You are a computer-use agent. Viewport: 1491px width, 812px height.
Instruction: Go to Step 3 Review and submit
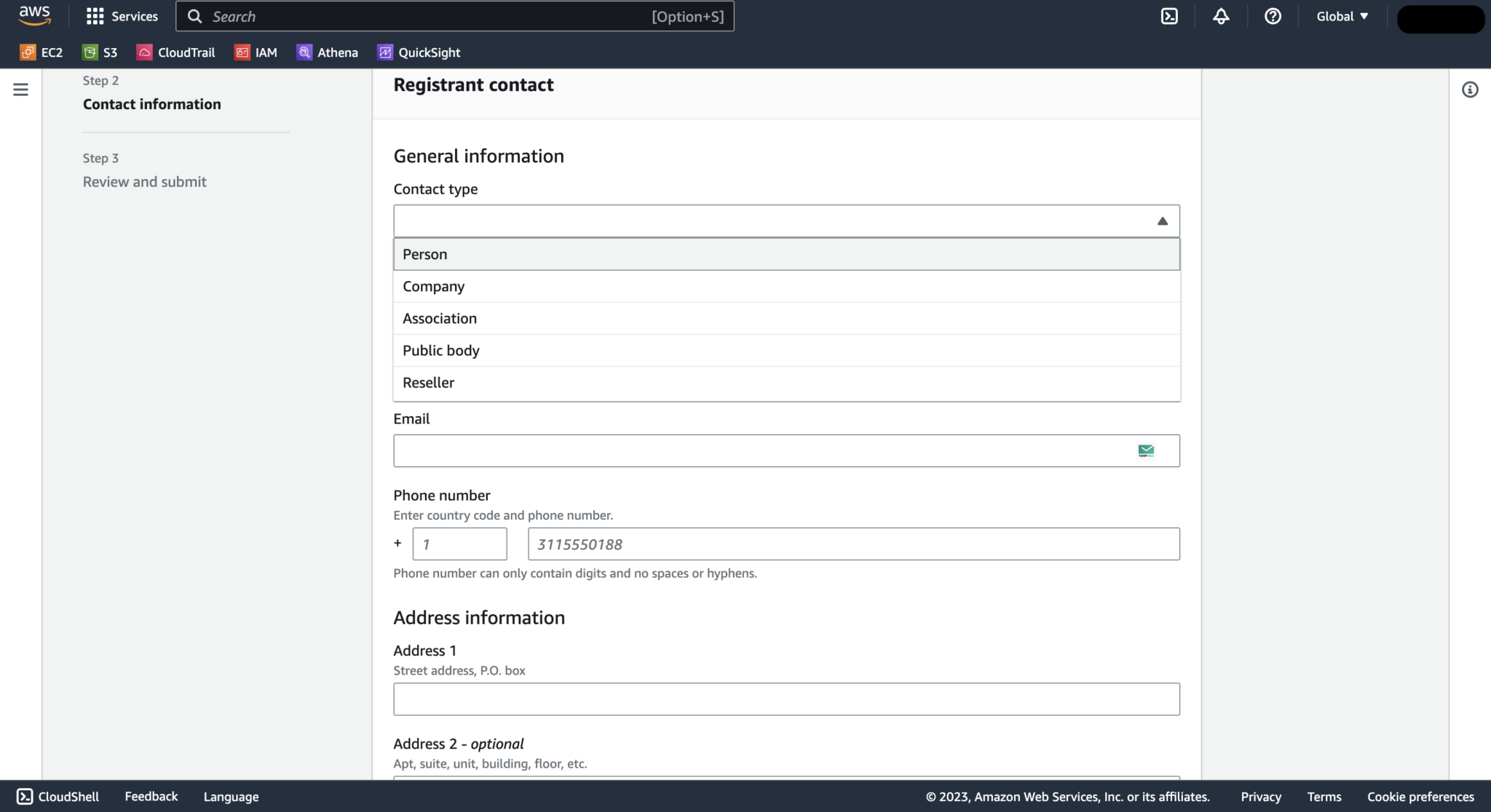click(x=144, y=181)
